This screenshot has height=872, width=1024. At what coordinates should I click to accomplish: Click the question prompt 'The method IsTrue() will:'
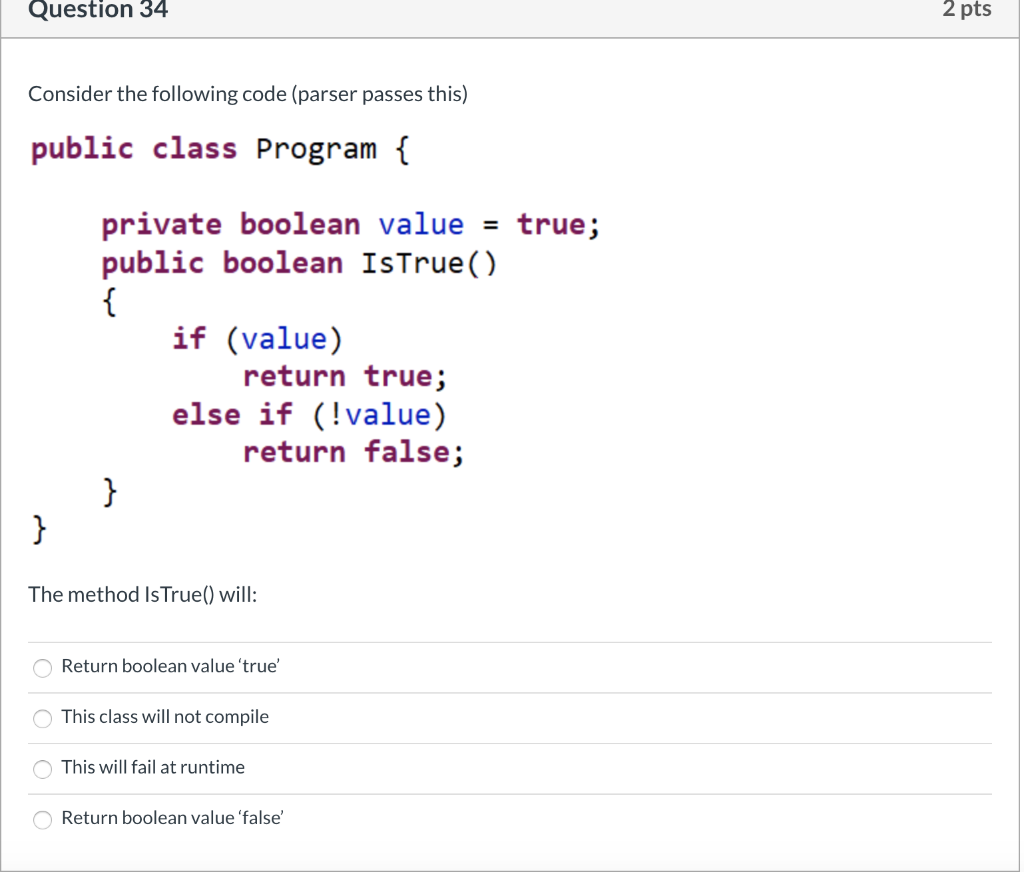[x=142, y=594]
